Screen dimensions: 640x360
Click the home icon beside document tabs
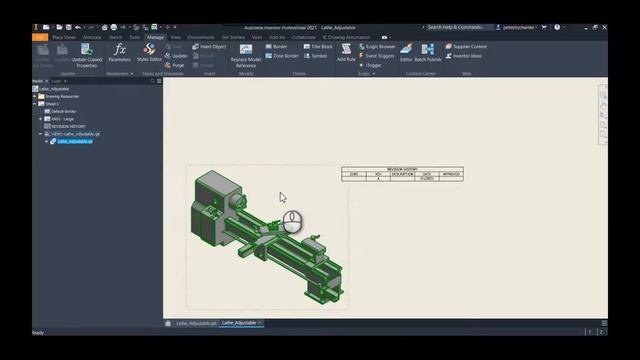168,323
